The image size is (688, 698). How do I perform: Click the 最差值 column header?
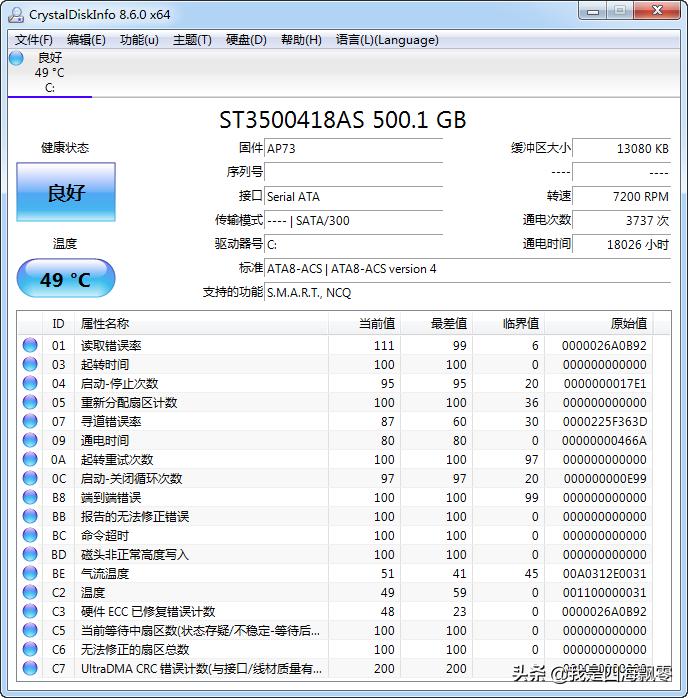click(x=437, y=324)
